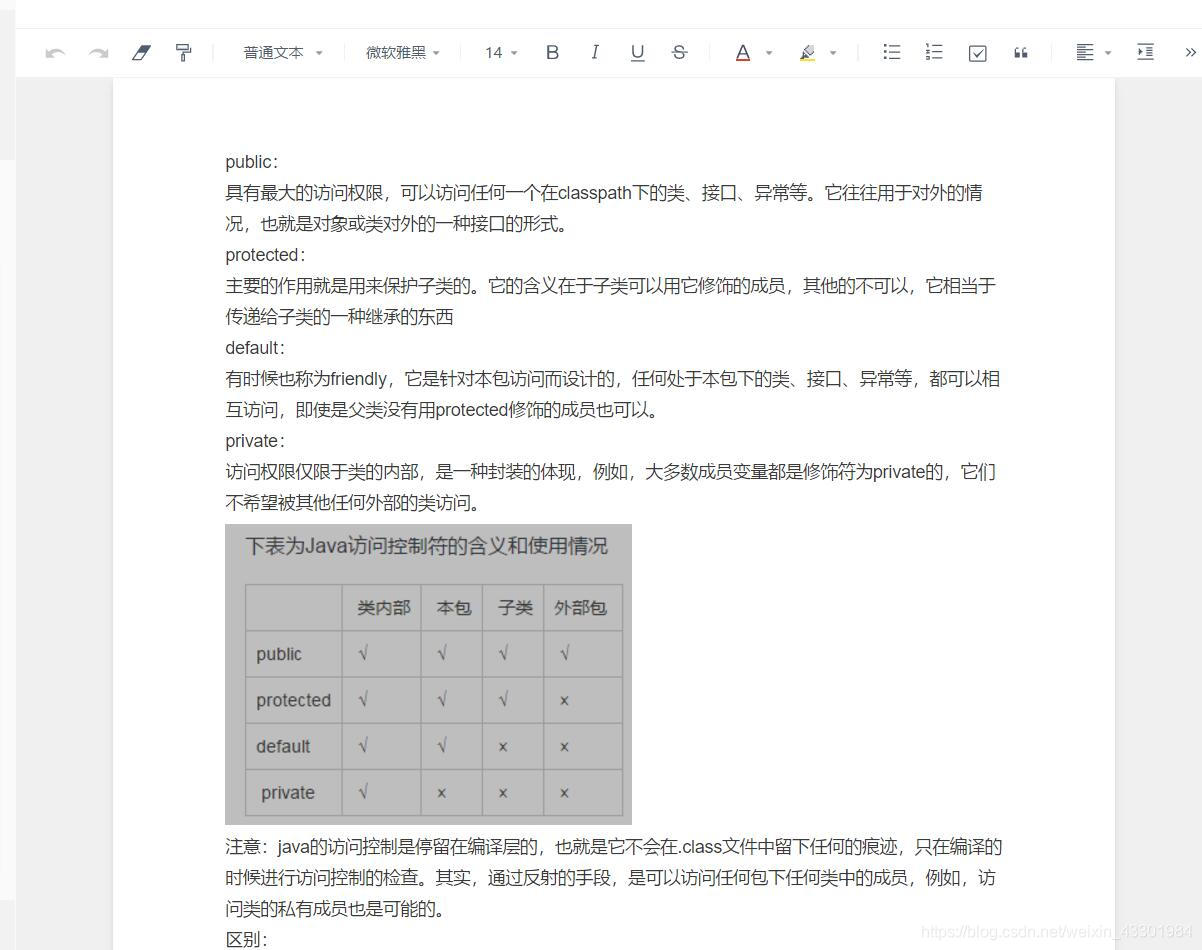This screenshot has width=1202, height=950.
Task: Click the '类内部' column header in table
Action: (384, 608)
